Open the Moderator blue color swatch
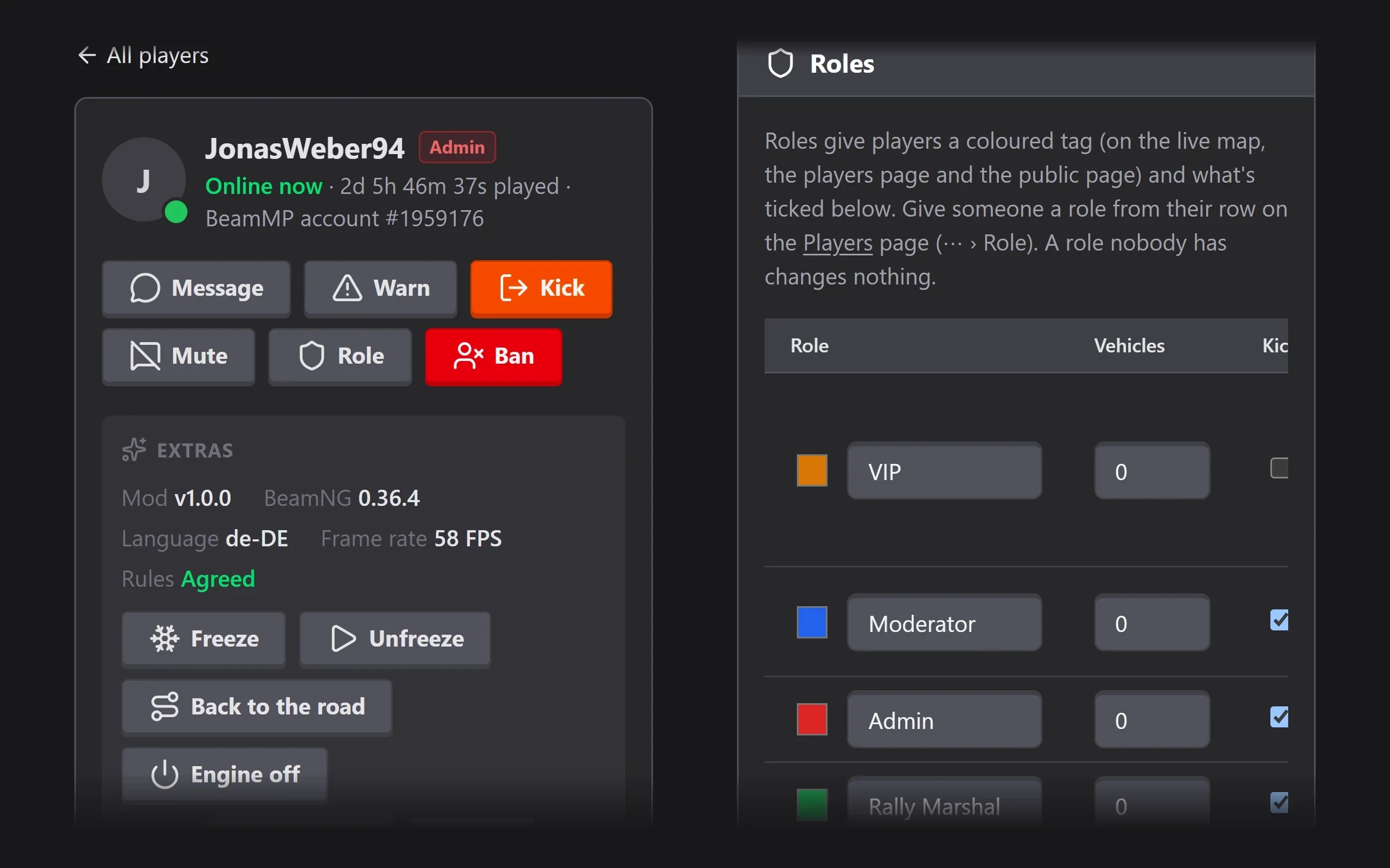The width and height of the screenshot is (1390, 868). [x=812, y=622]
